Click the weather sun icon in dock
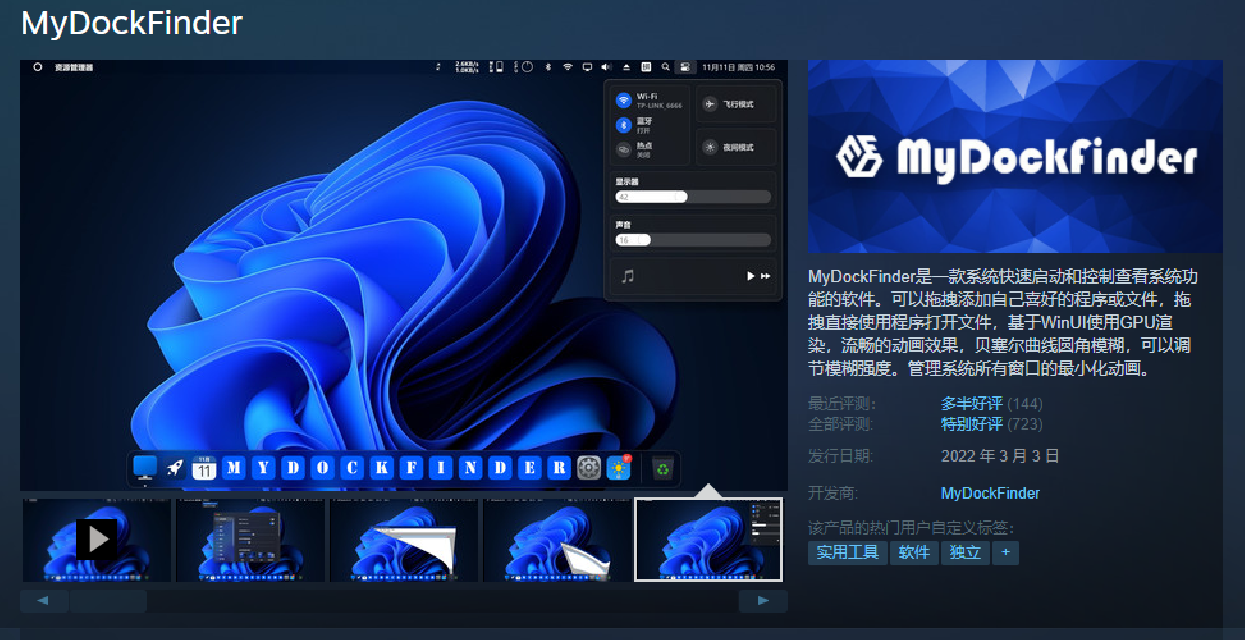1245x640 pixels. (x=619, y=468)
